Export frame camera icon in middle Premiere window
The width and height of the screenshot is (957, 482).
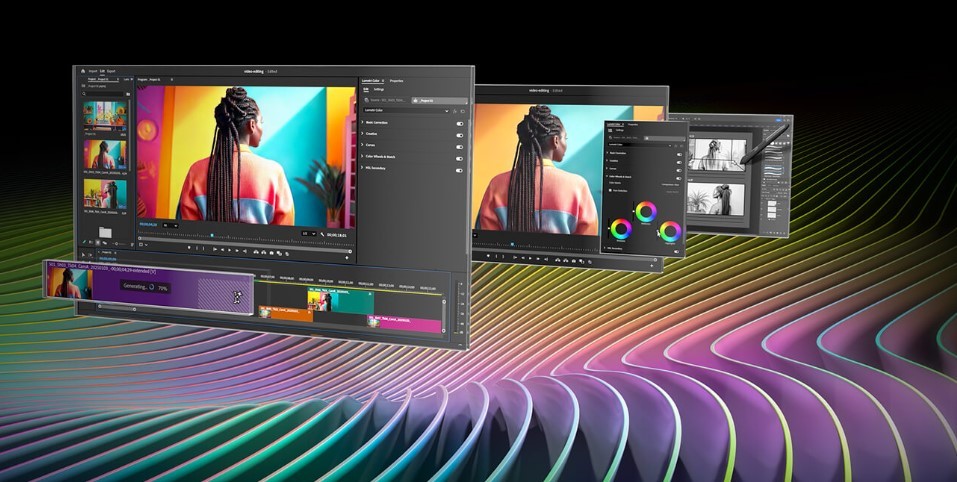point(574,261)
